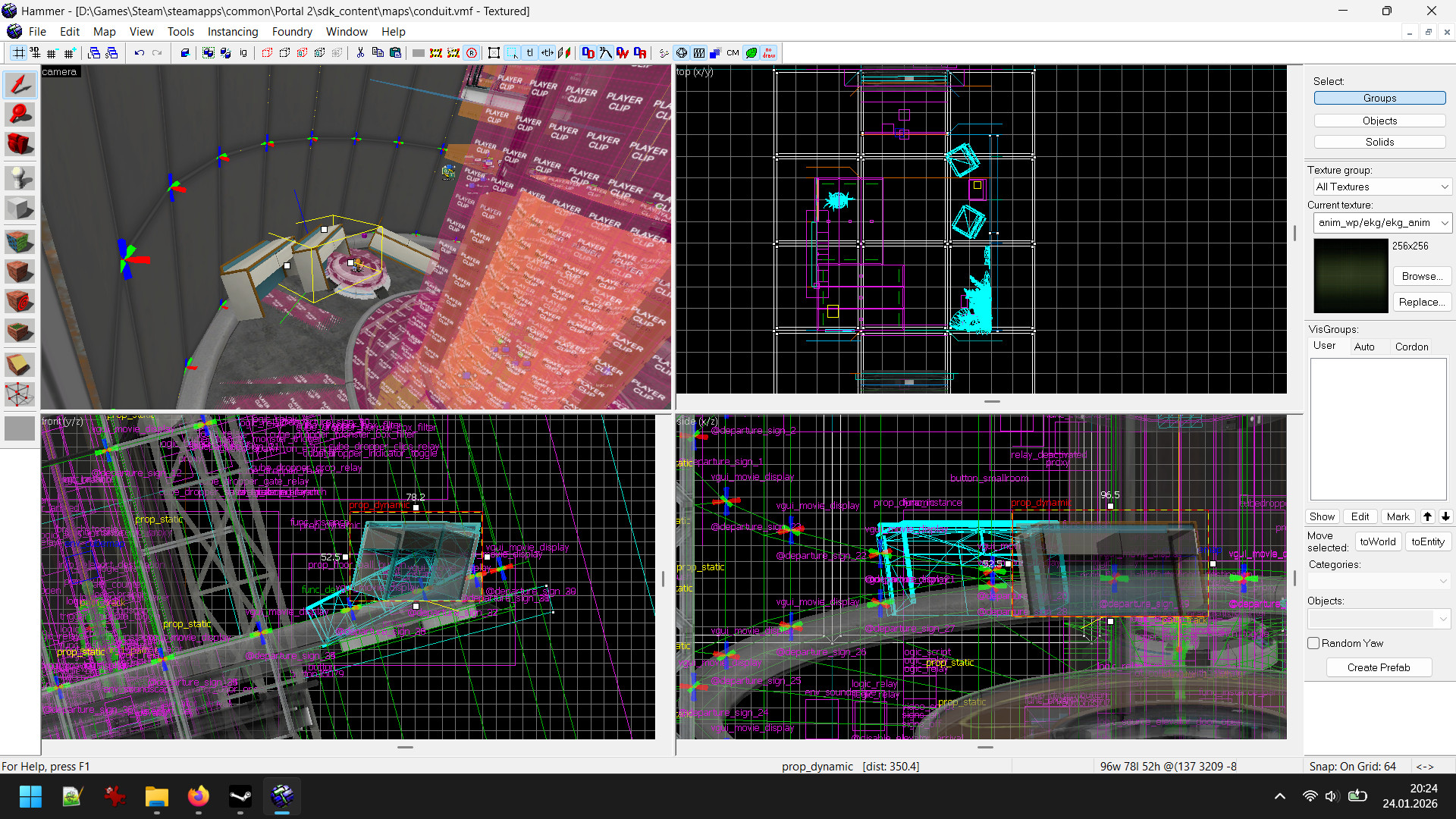Select the Camera tool
This screenshot has height=819, width=1456.
click(20, 144)
